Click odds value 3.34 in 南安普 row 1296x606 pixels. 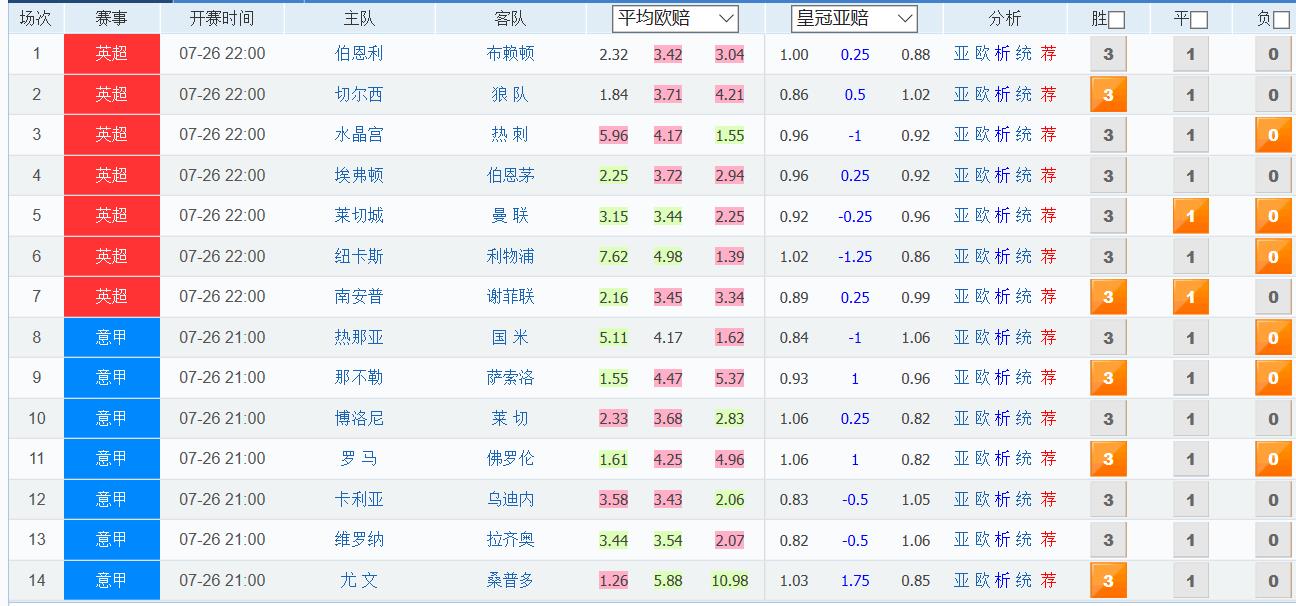click(x=730, y=297)
